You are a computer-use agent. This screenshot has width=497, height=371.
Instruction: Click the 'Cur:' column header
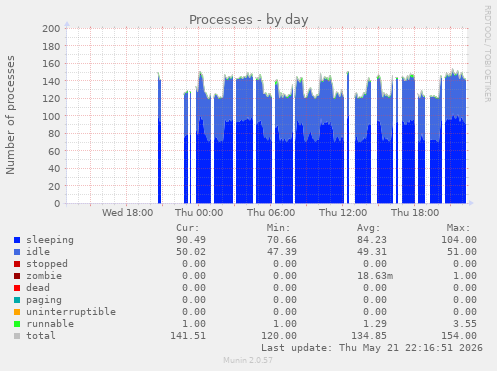pos(188,228)
